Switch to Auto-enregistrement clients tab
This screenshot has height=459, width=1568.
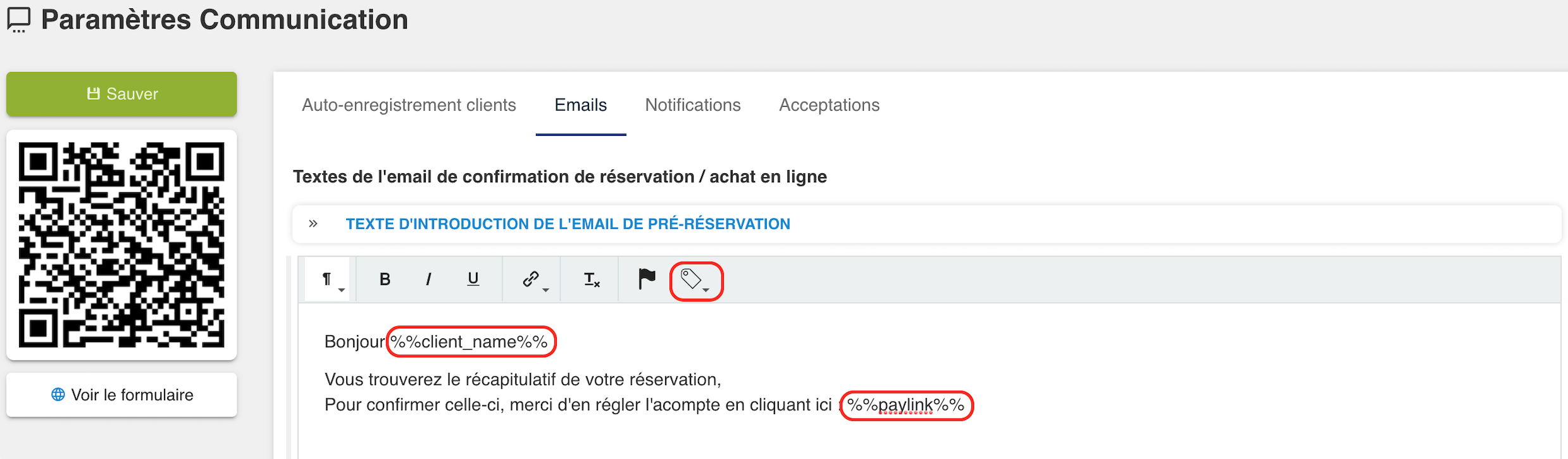pyautogui.click(x=409, y=105)
